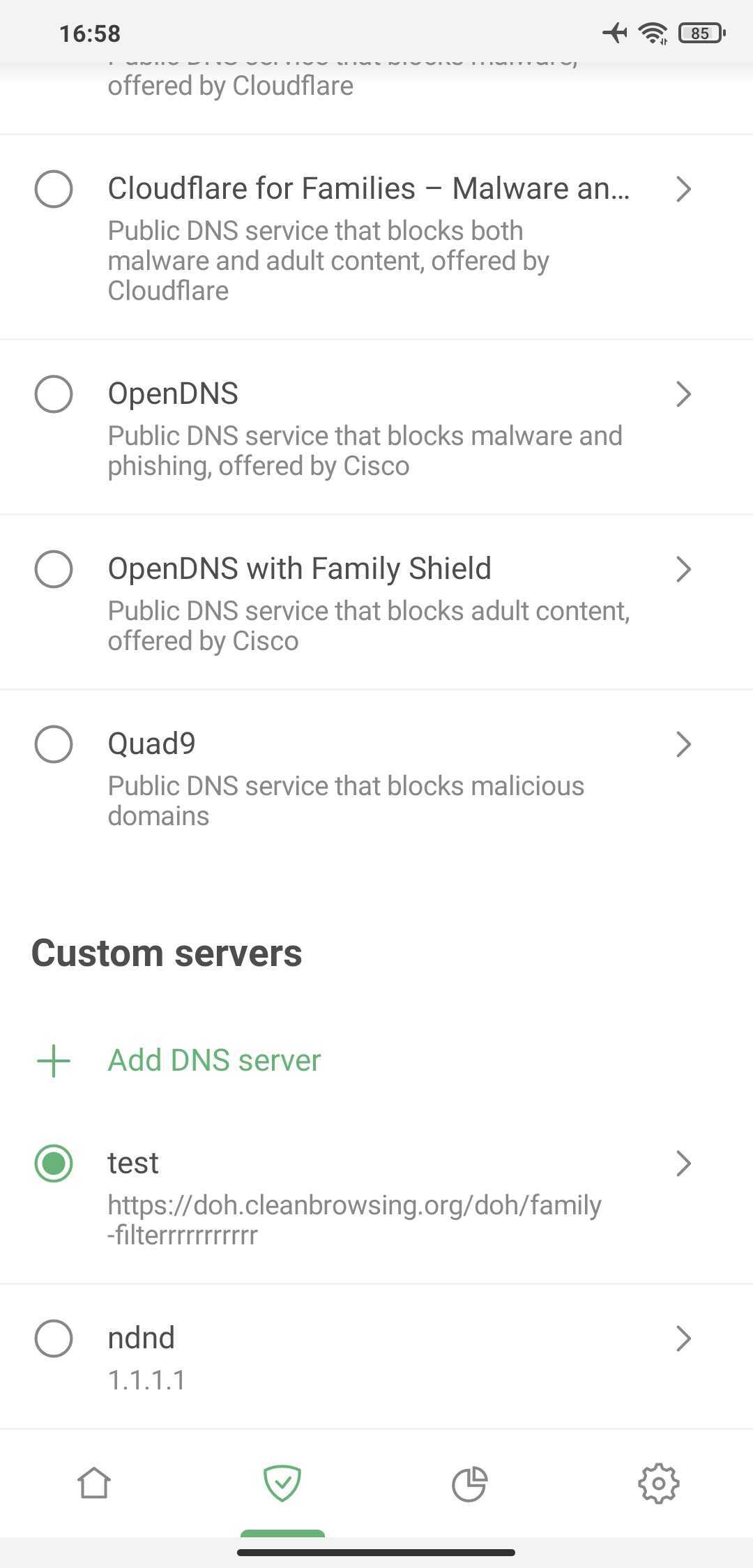Select the ndnd custom server radio button
753x1568 pixels.
(54, 1338)
